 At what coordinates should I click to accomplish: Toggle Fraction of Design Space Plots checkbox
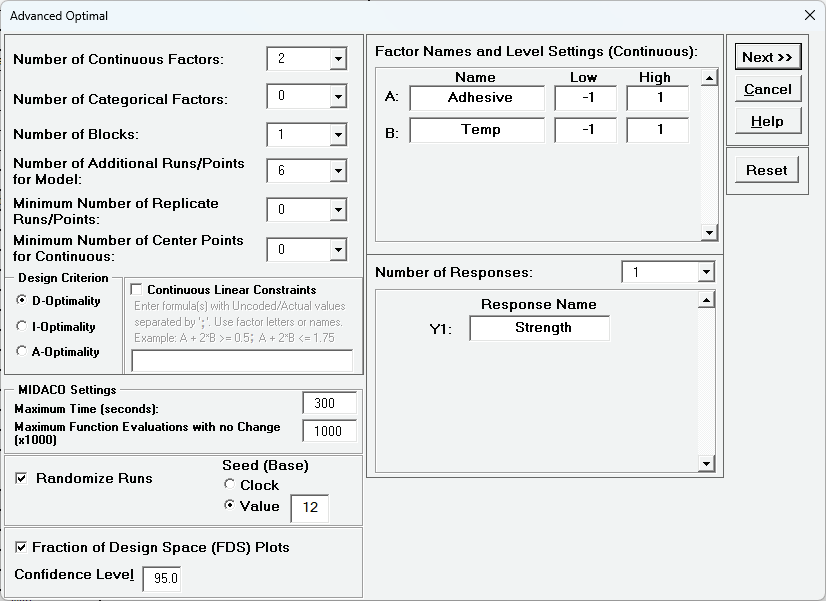pyautogui.click(x=21, y=547)
